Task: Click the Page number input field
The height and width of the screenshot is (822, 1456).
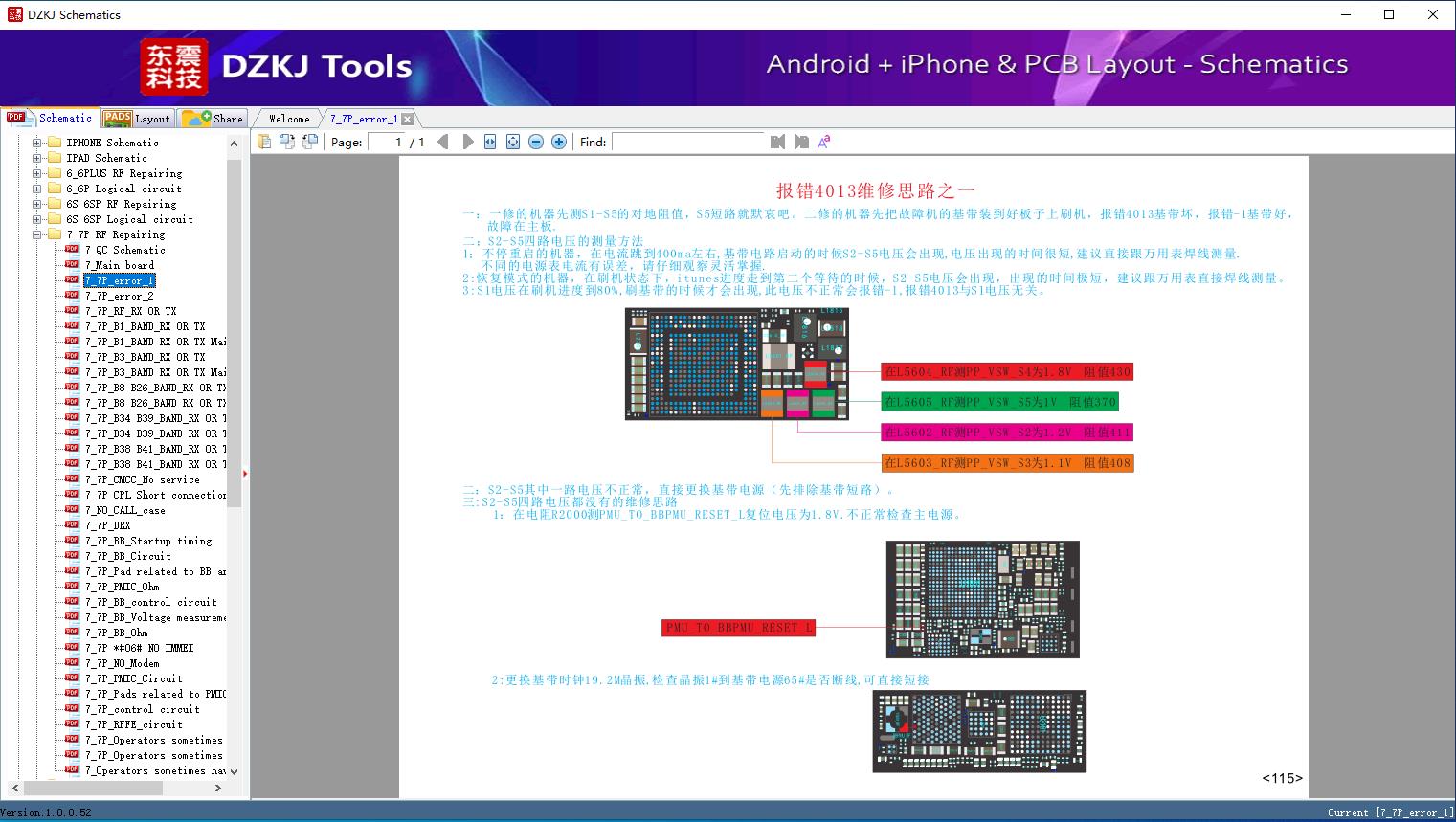Action: 385,142
